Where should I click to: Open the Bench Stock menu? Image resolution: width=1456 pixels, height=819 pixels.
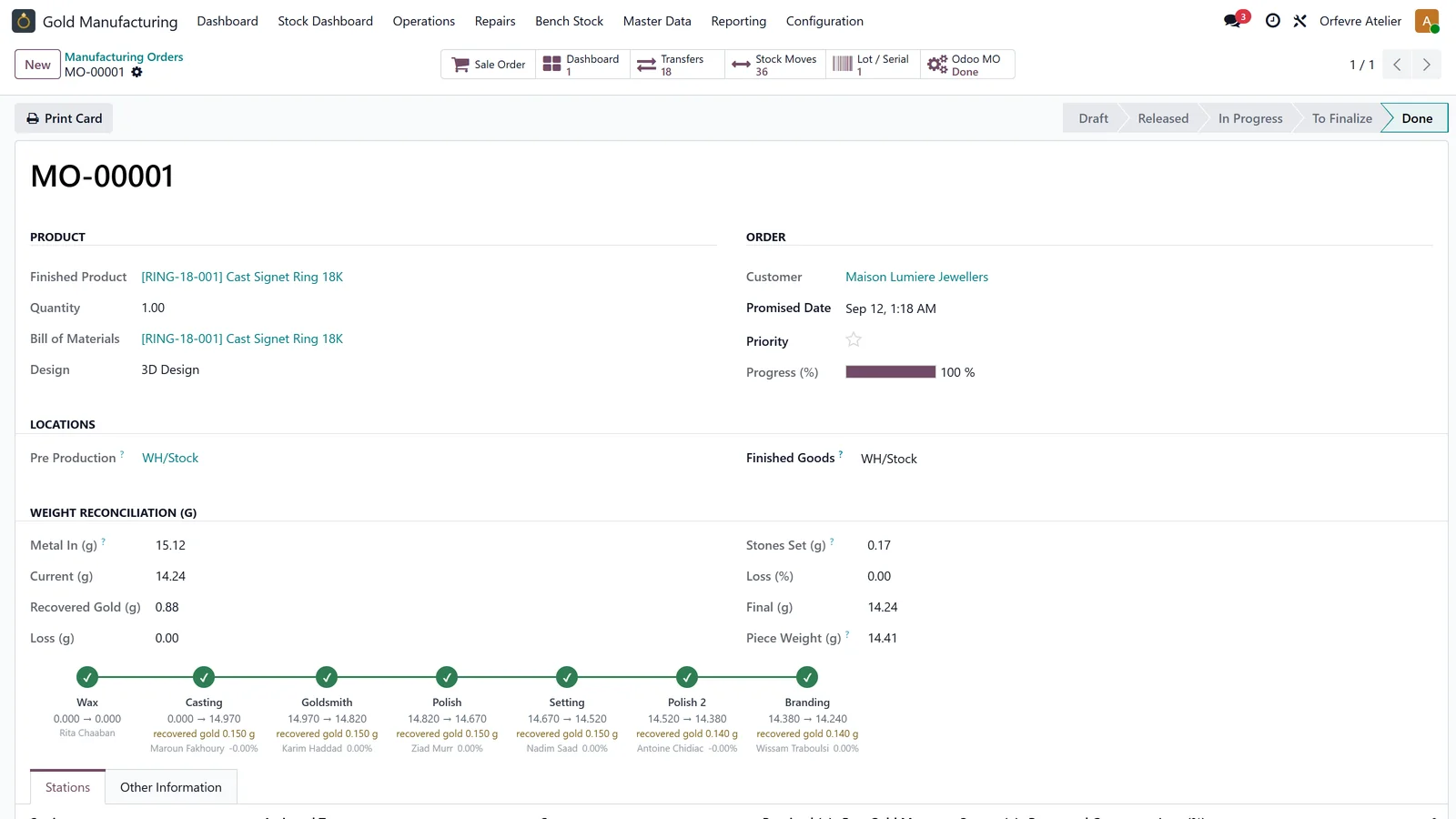point(570,21)
